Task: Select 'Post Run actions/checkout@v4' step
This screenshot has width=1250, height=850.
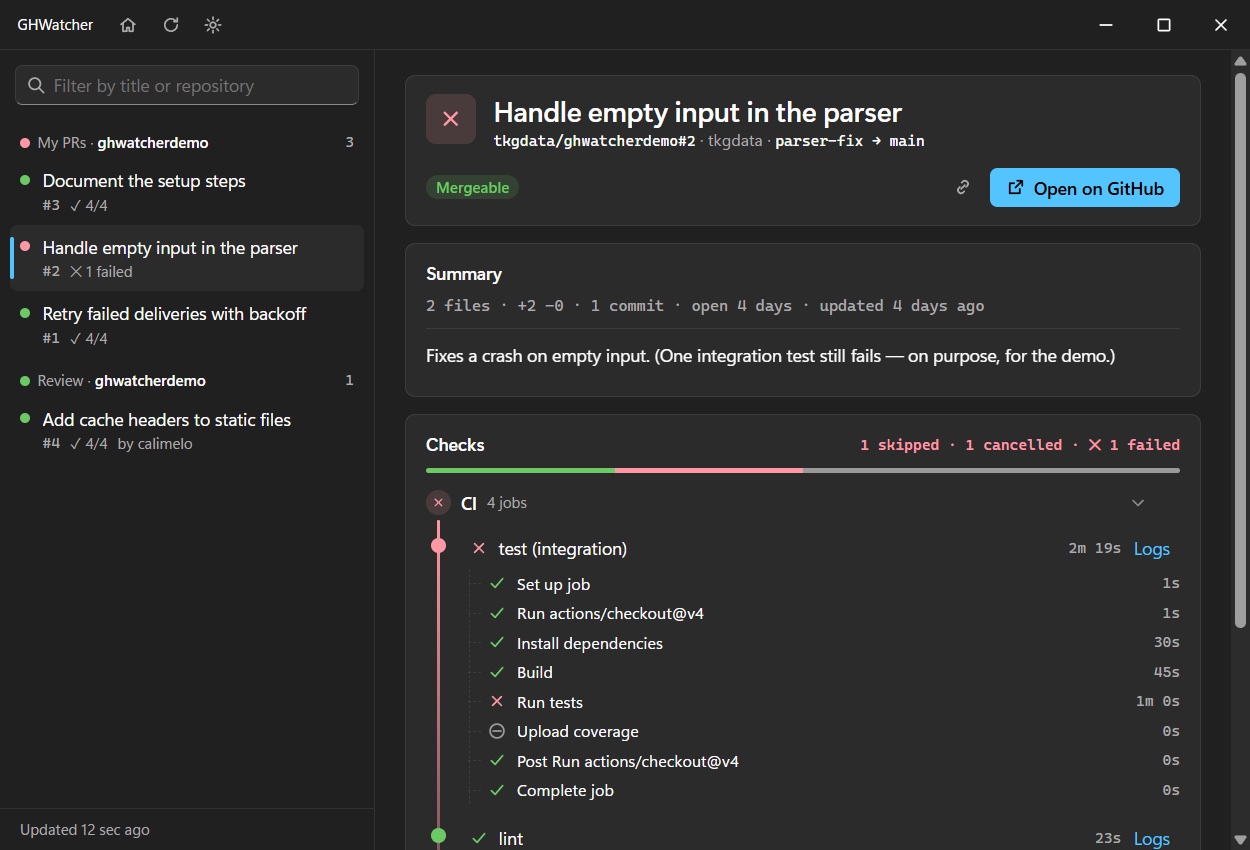Action: point(834,761)
